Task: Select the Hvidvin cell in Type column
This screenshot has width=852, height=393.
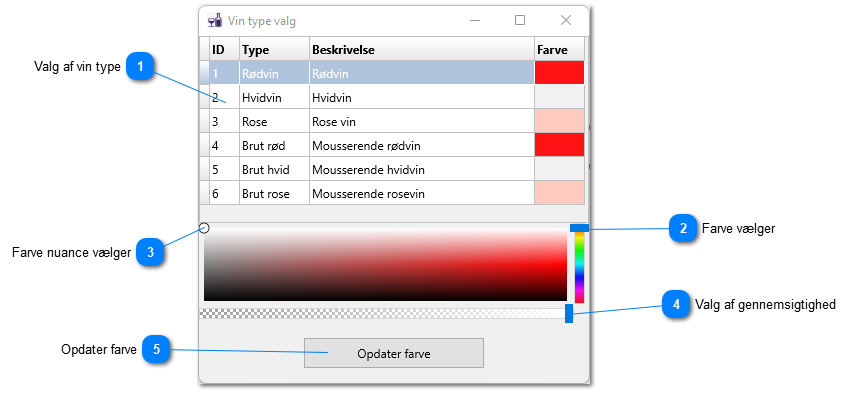Action: coord(274,97)
